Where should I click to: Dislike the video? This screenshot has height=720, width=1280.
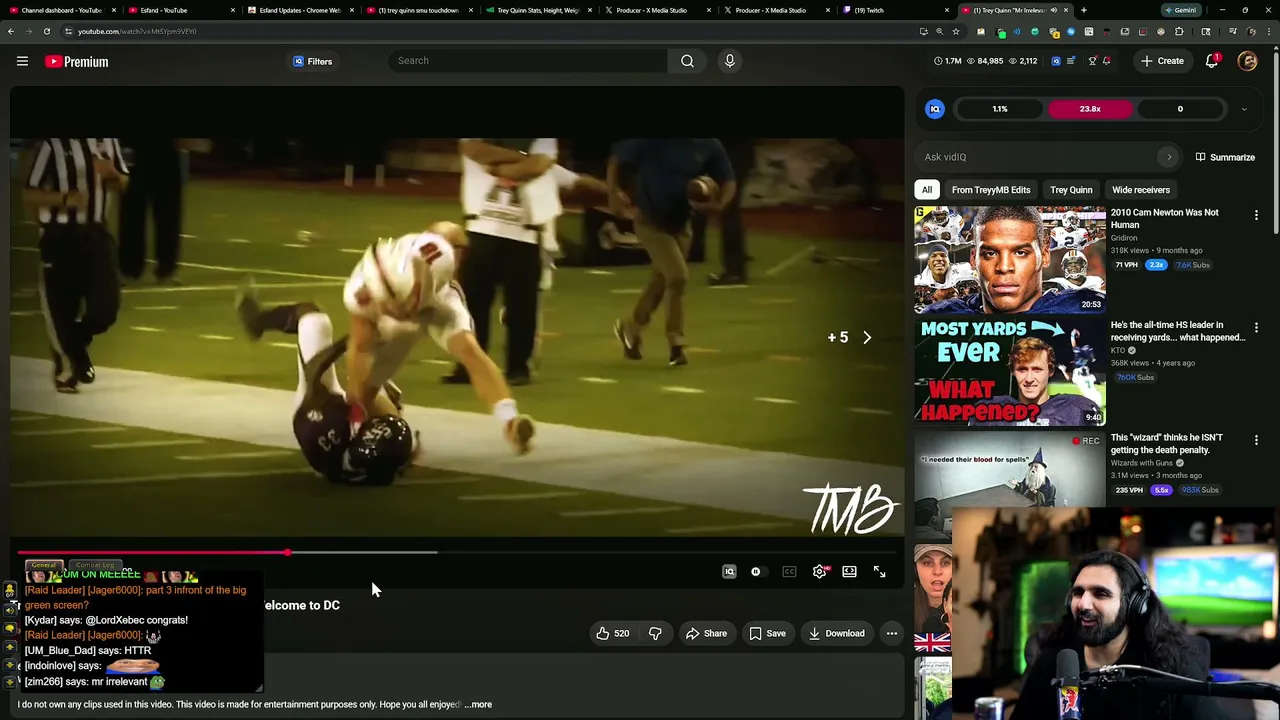pos(655,633)
